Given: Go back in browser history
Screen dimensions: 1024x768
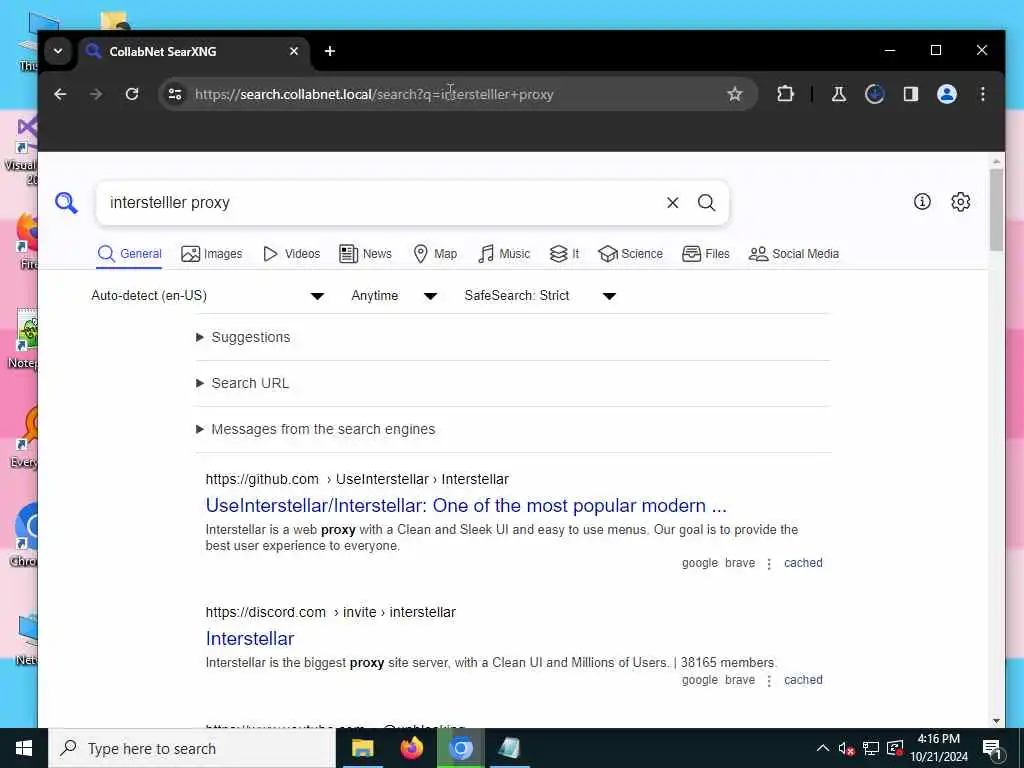Looking at the screenshot, I should tap(60, 94).
